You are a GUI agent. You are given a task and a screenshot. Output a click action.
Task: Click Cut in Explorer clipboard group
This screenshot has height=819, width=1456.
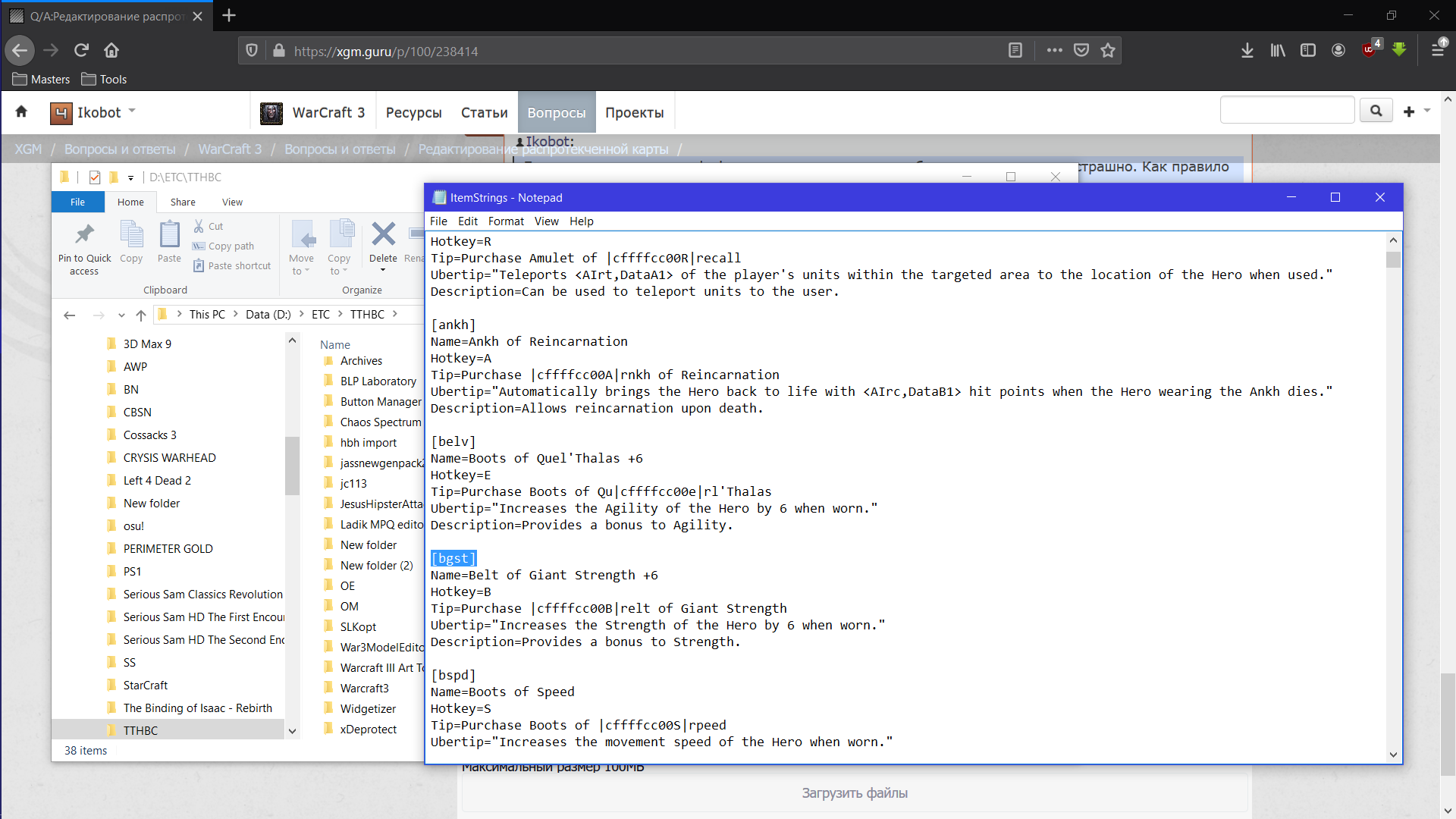click(208, 226)
